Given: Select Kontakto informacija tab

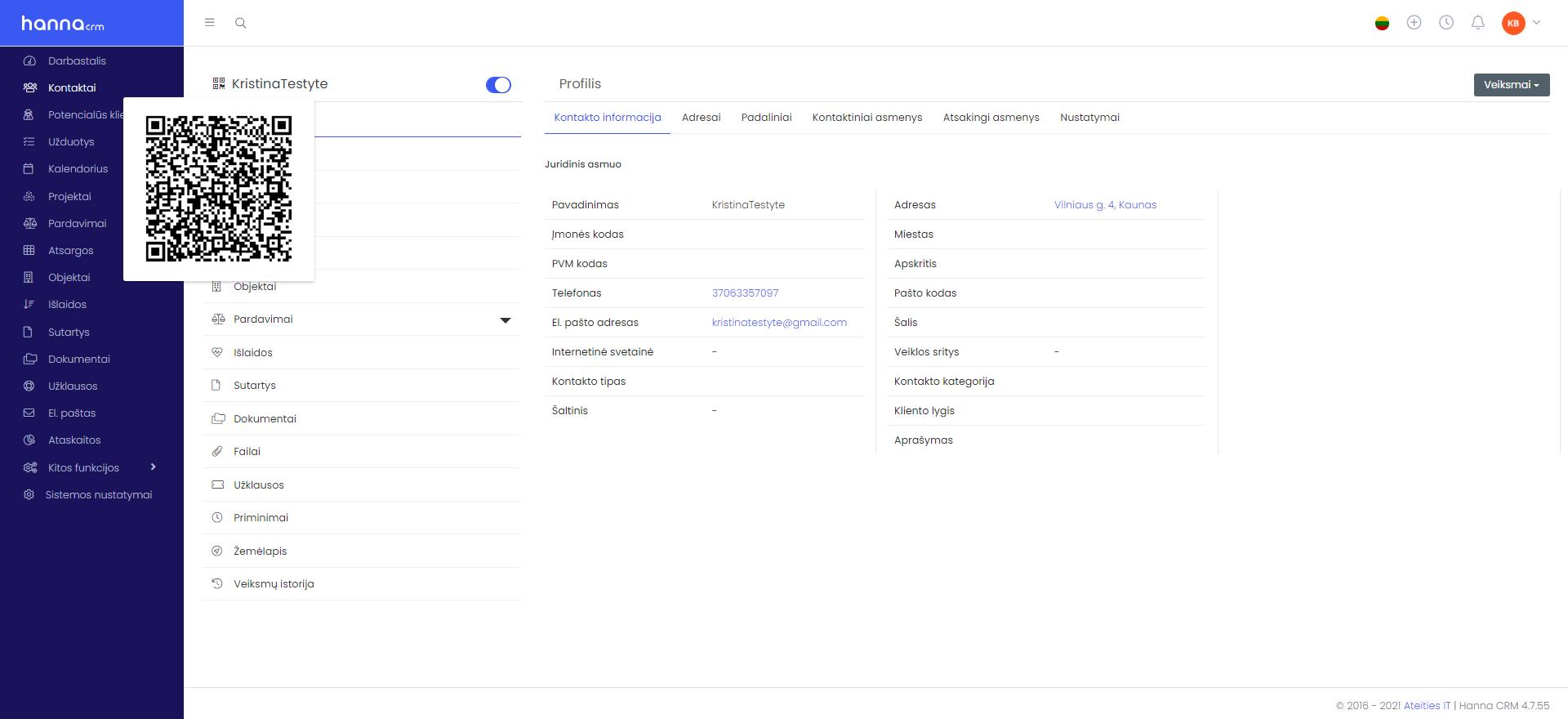Looking at the screenshot, I should [608, 118].
